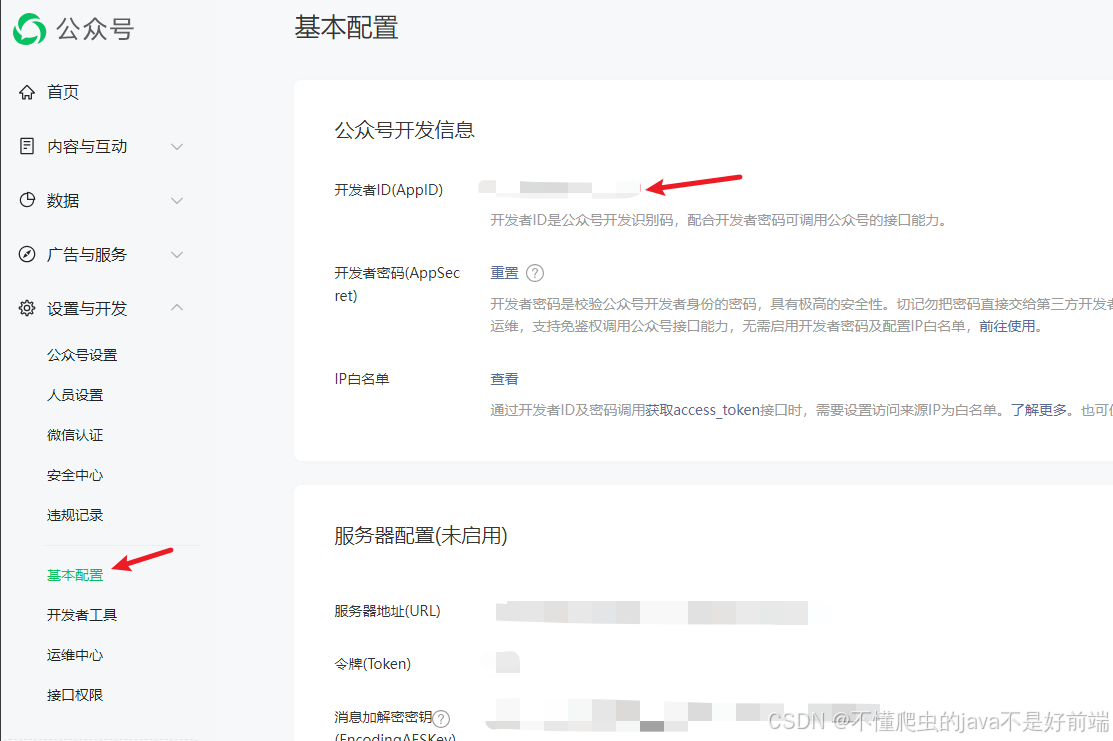This screenshot has width=1113, height=741.
Task: Click the 公众号 brand text
Action: [94, 29]
